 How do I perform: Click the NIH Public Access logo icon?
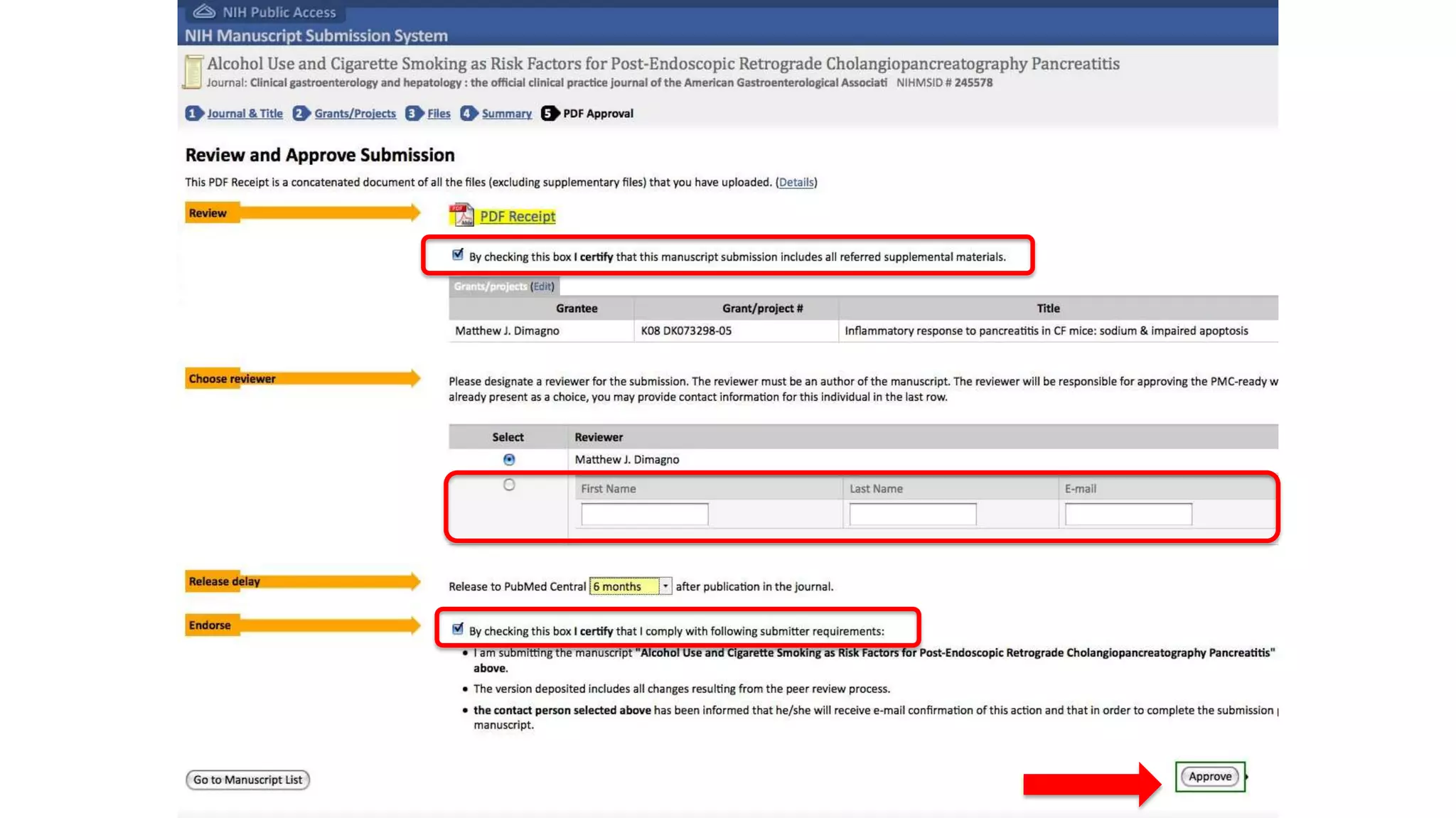point(204,11)
